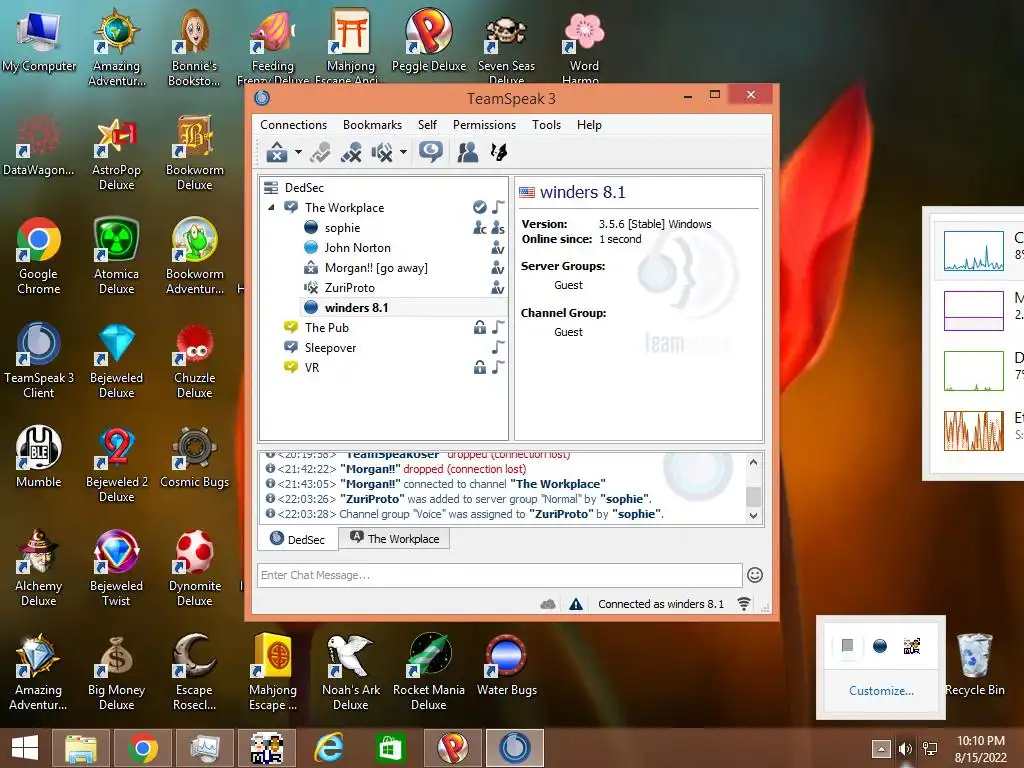Click the music note icon on The Workplace
Viewport: 1024px width, 768px height.
498,207
